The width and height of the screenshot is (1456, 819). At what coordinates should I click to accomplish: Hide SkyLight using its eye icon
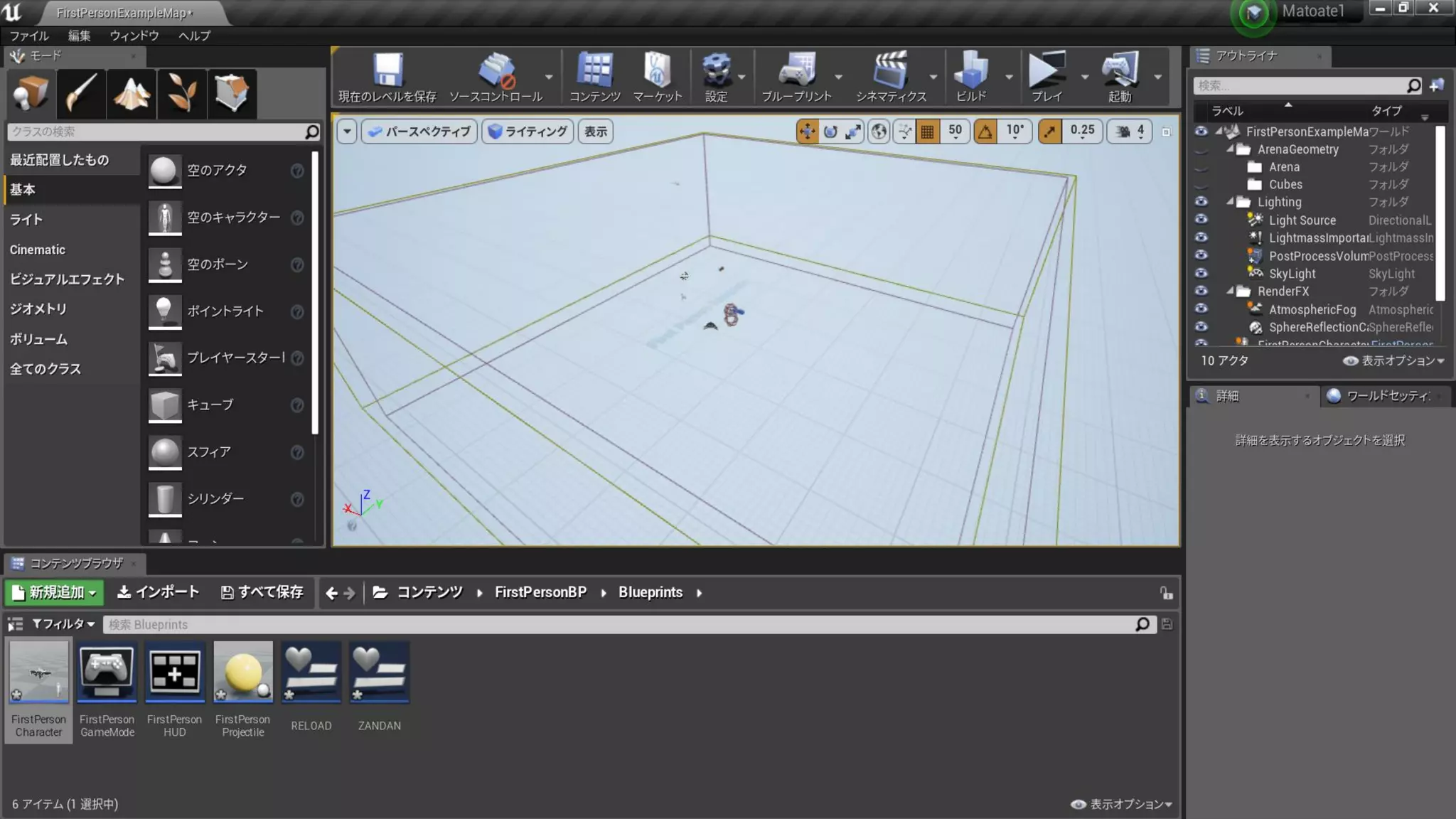[x=1201, y=273]
